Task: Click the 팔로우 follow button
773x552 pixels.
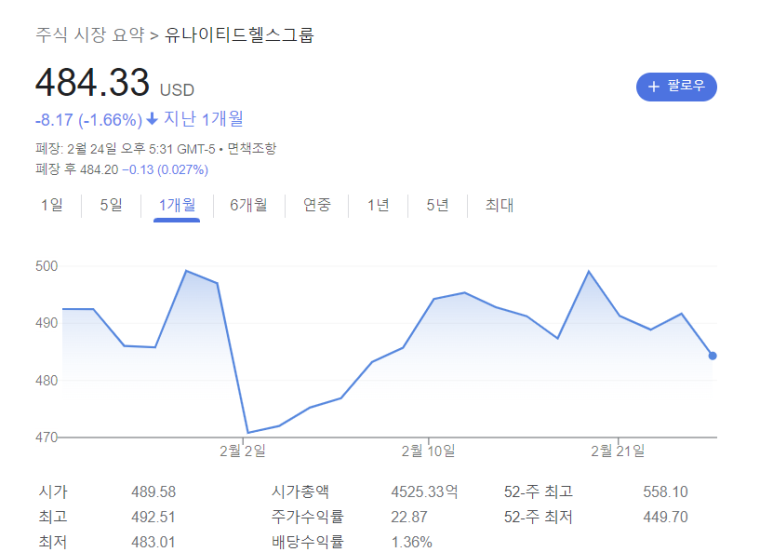Action: pos(676,87)
